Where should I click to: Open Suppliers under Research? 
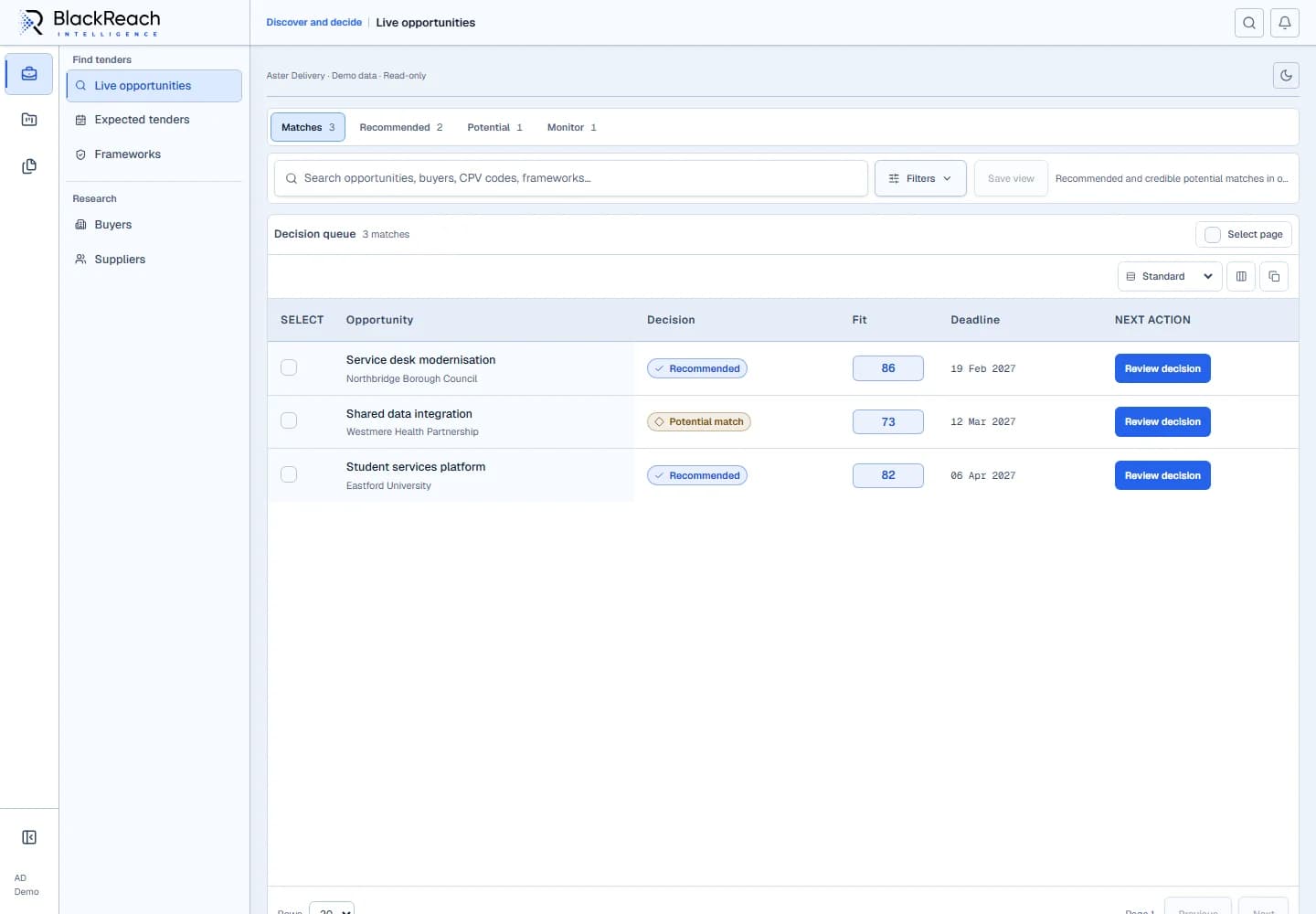click(x=154, y=260)
